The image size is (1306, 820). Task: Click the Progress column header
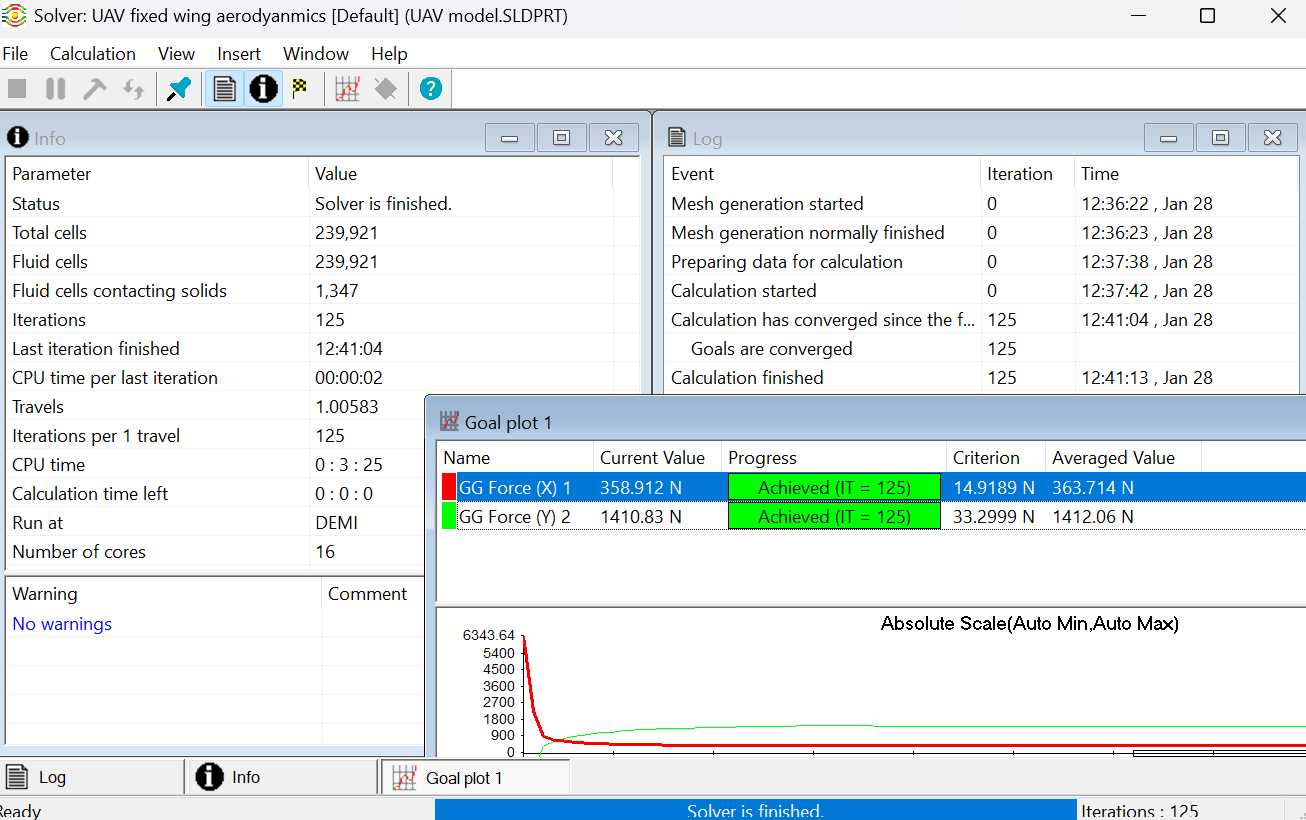[x=834, y=458]
